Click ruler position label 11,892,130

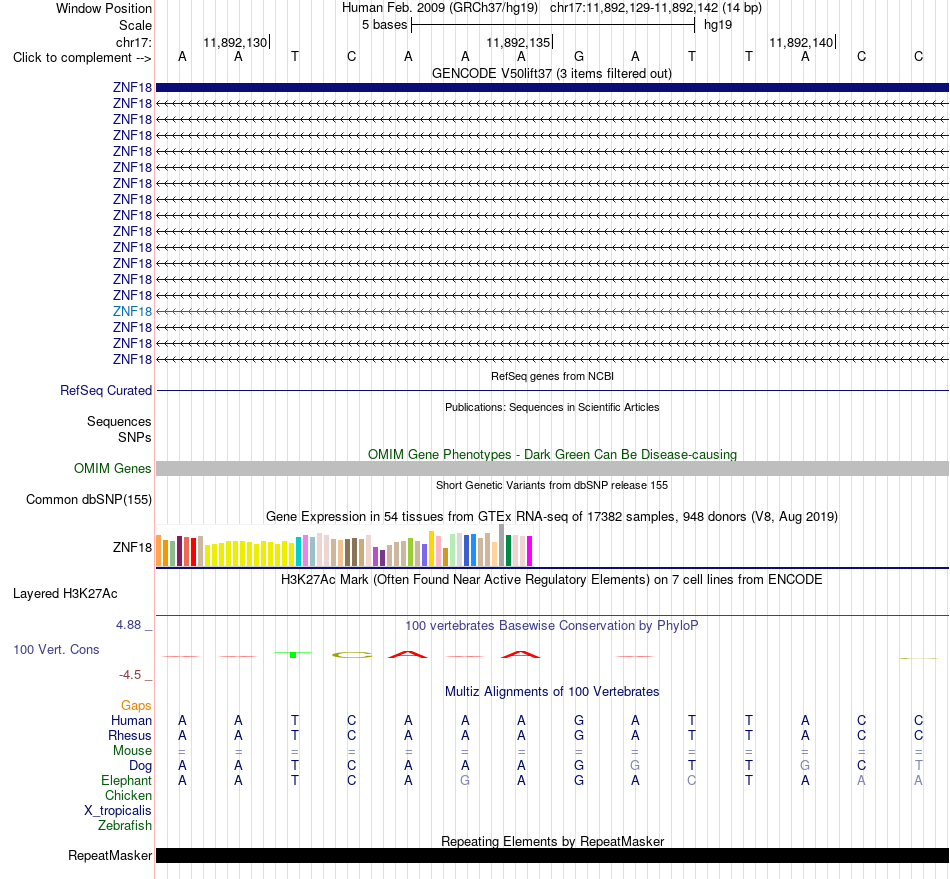coord(235,42)
